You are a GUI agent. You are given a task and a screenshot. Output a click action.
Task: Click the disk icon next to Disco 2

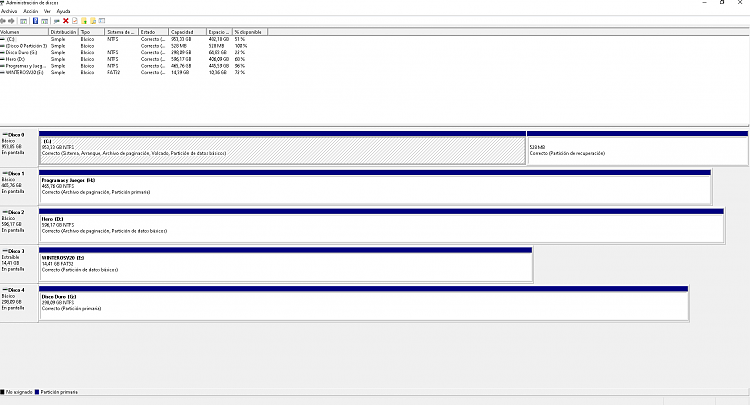point(5,212)
